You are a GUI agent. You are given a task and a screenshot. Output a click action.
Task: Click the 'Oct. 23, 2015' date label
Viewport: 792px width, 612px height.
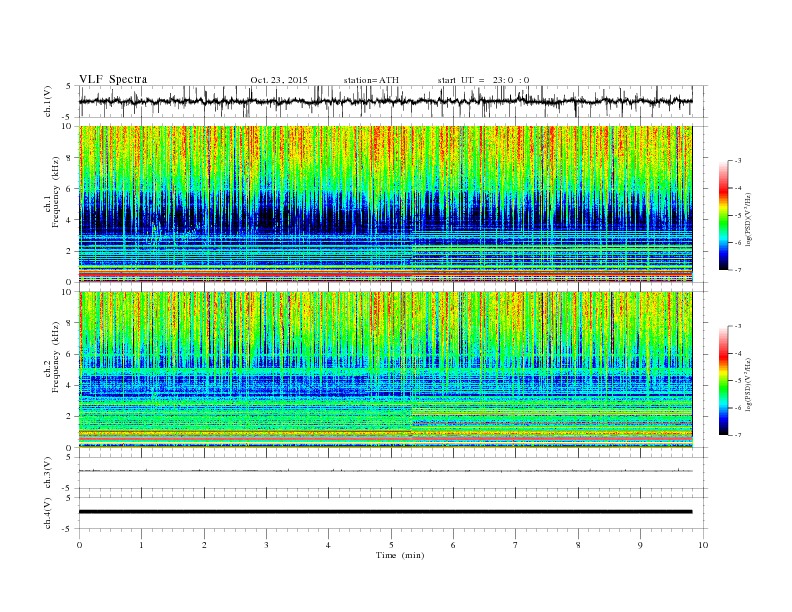coord(279,80)
